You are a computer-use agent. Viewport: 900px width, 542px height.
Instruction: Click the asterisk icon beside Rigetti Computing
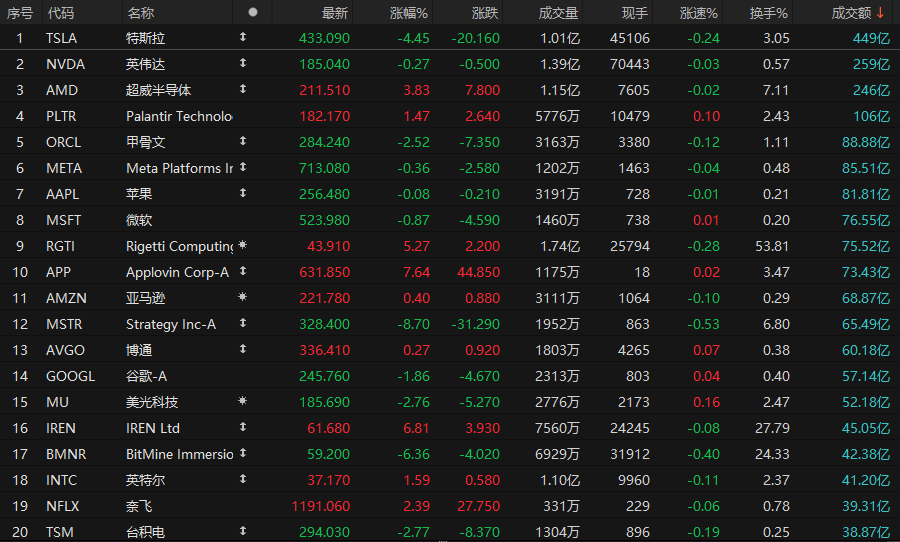(243, 245)
